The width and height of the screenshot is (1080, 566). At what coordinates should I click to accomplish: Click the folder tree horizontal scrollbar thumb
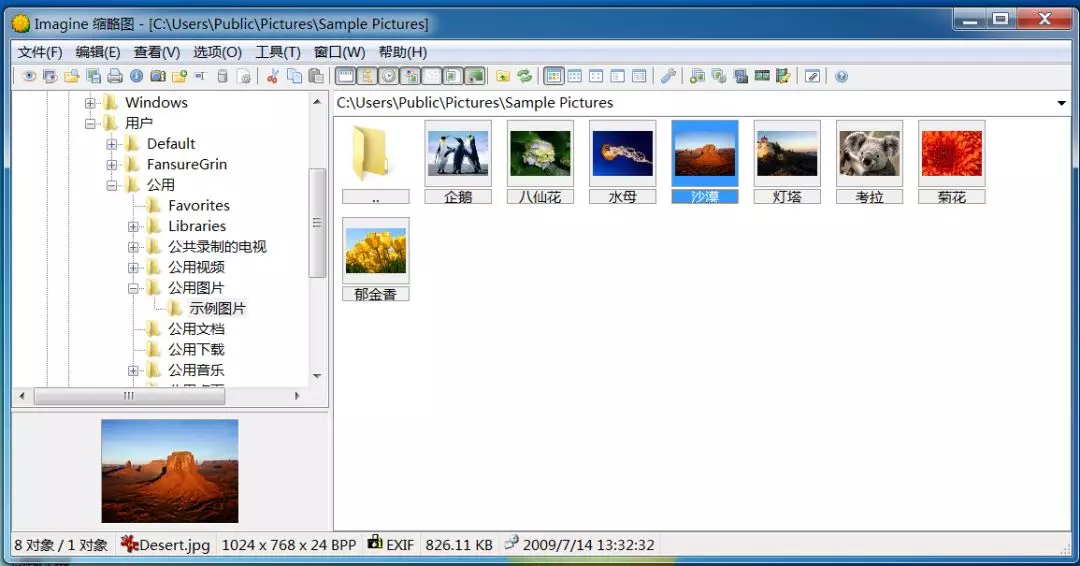tap(129, 396)
